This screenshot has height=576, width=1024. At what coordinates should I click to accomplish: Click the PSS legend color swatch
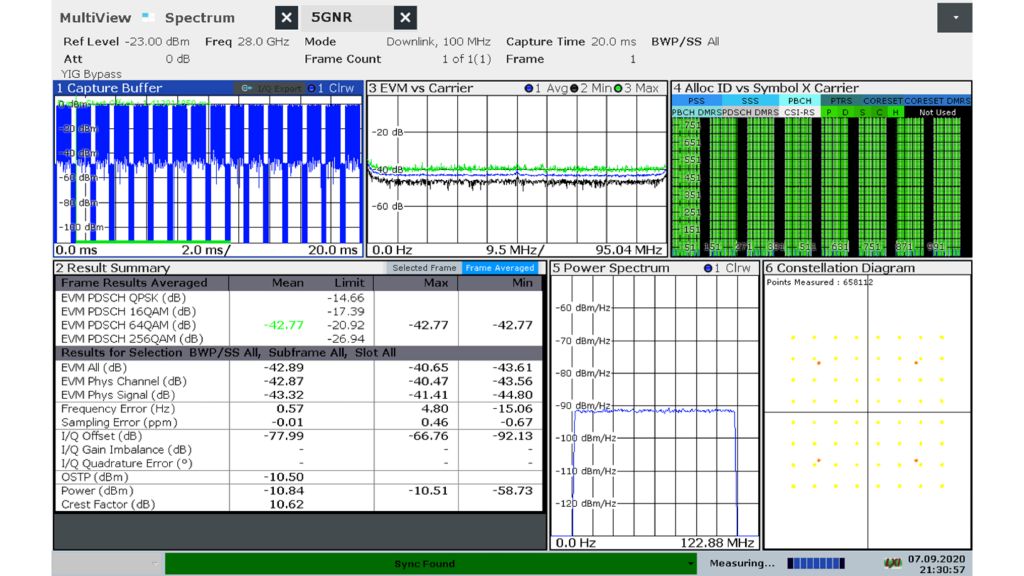699,101
